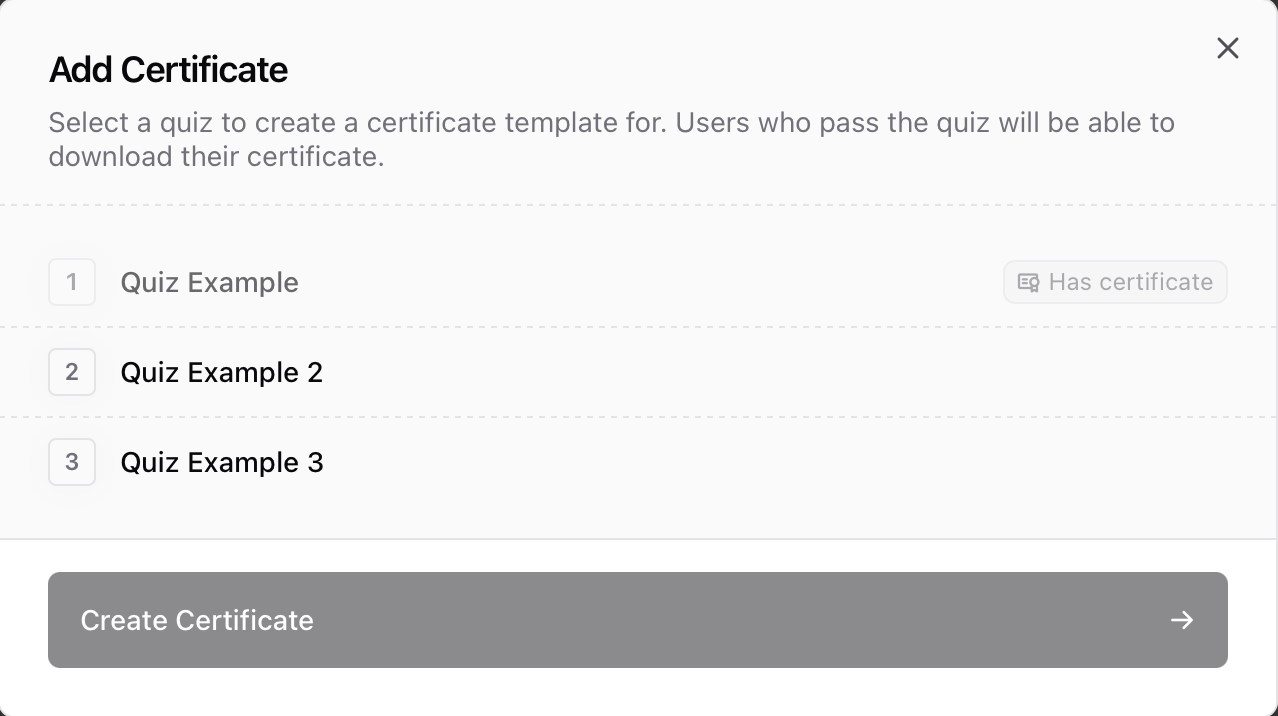The height and width of the screenshot is (716, 1278).
Task: Click the number 1 badge beside Quiz Example
Action: (x=71, y=282)
